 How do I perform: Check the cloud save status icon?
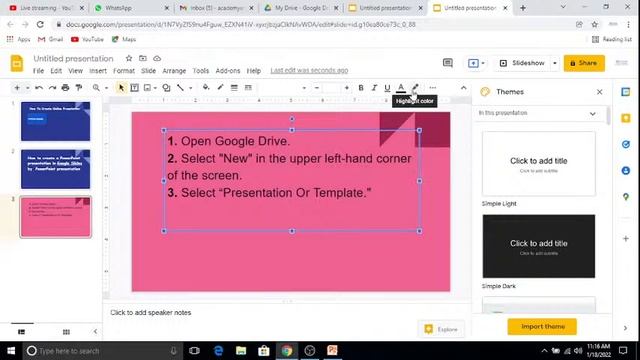click(x=157, y=58)
